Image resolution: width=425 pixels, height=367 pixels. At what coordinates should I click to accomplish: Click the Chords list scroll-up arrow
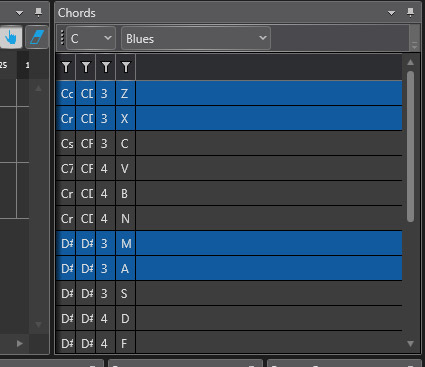[411, 62]
